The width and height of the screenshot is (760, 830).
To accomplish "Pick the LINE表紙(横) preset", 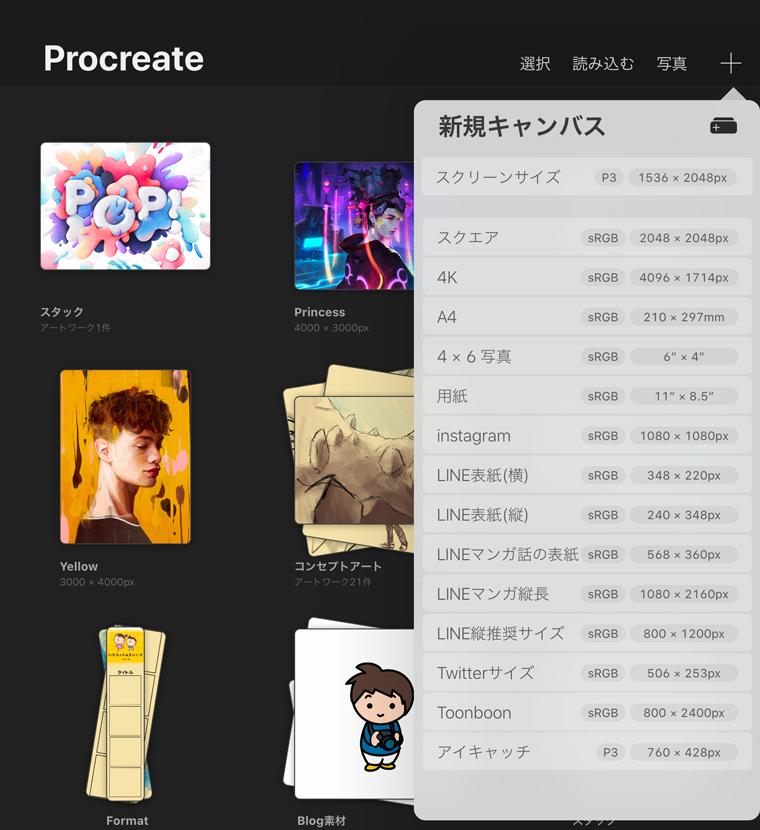I will [x=587, y=475].
